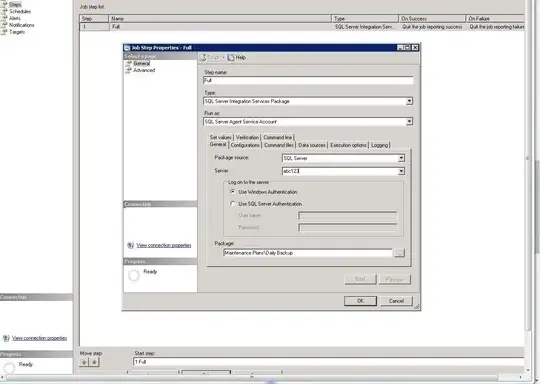Open the Schedules page in the job sidebar
The width and height of the screenshot is (540, 384).
pyautogui.click(x=20, y=11)
